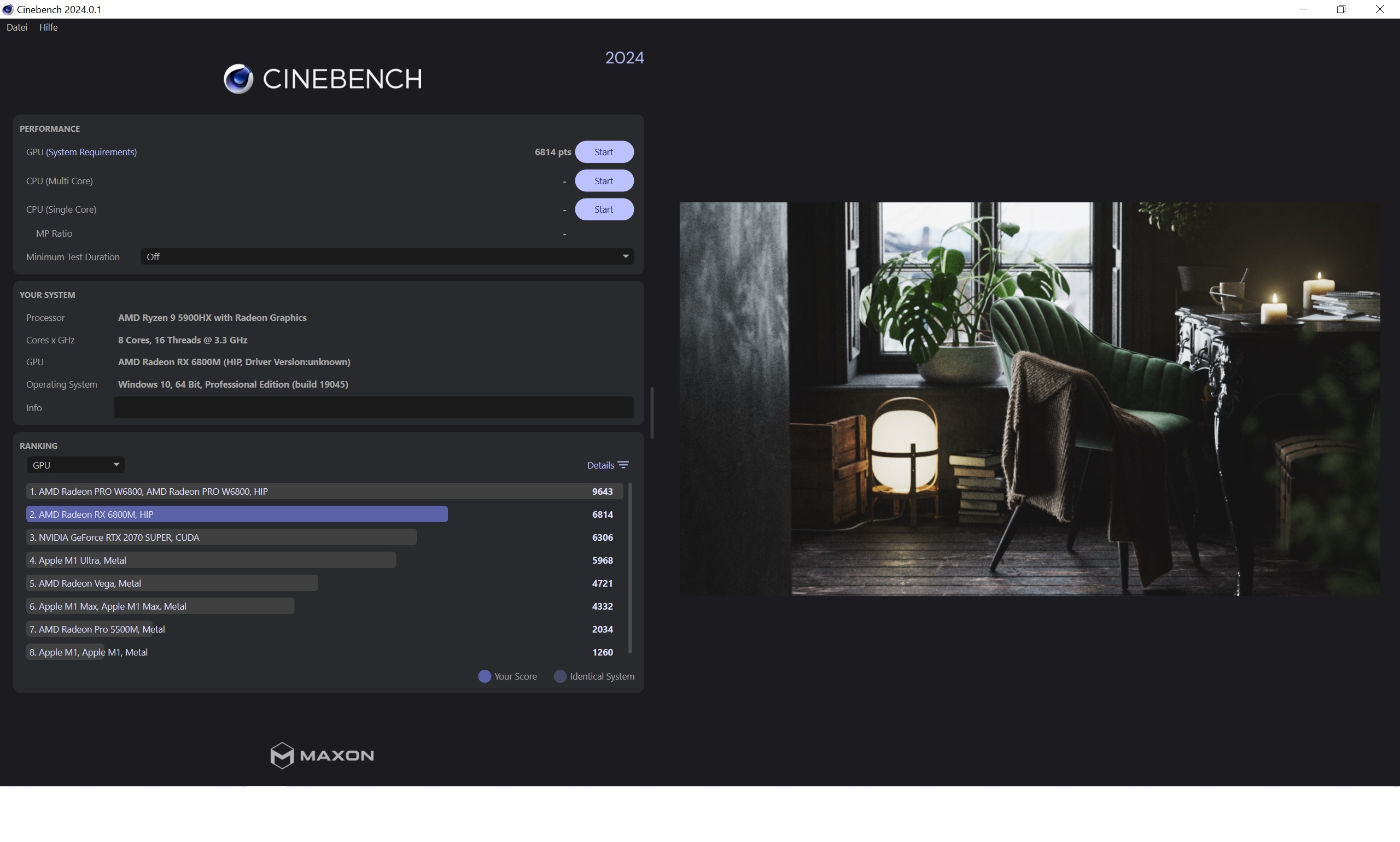Start the CPU Multi Core test
Viewport: 1400px width, 842px height.
(604, 181)
